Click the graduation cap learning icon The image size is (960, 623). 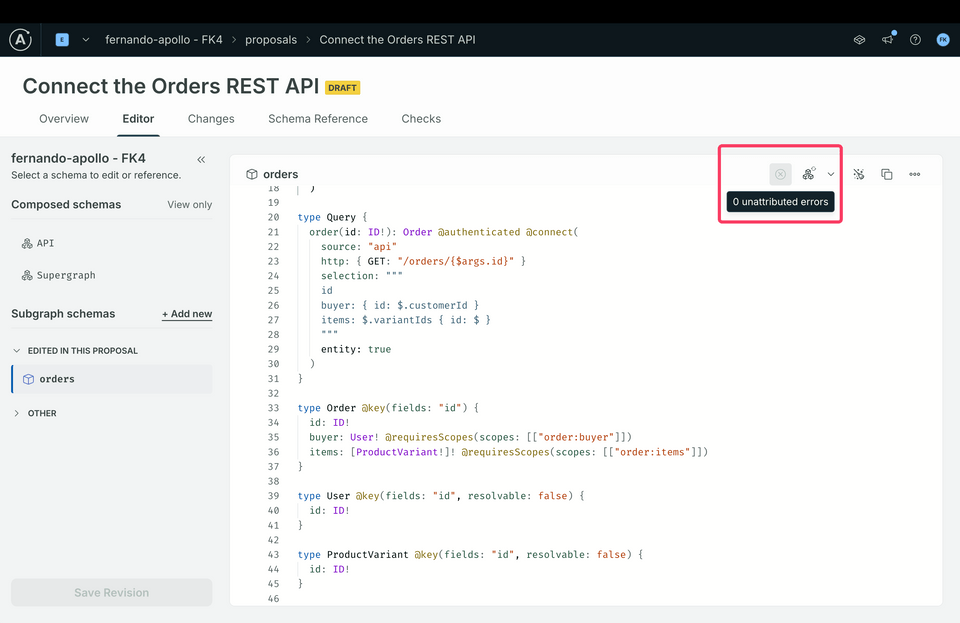tap(860, 40)
